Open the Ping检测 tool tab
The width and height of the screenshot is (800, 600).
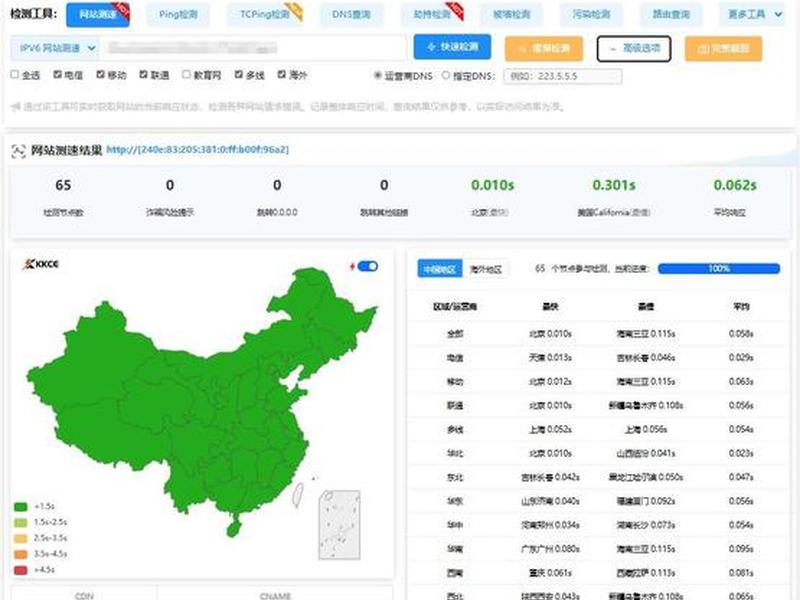point(178,15)
